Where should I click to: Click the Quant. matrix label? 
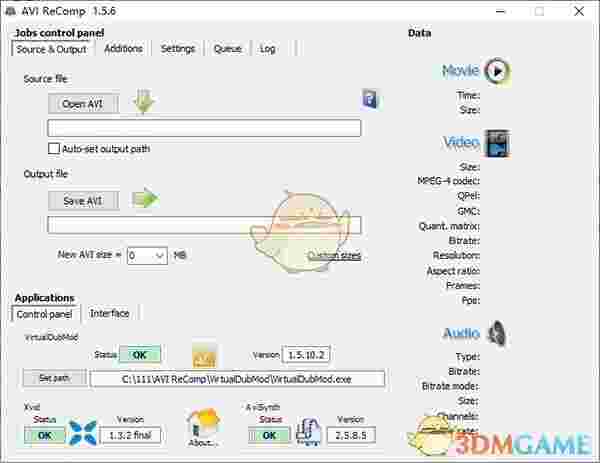[x=449, y=226]
